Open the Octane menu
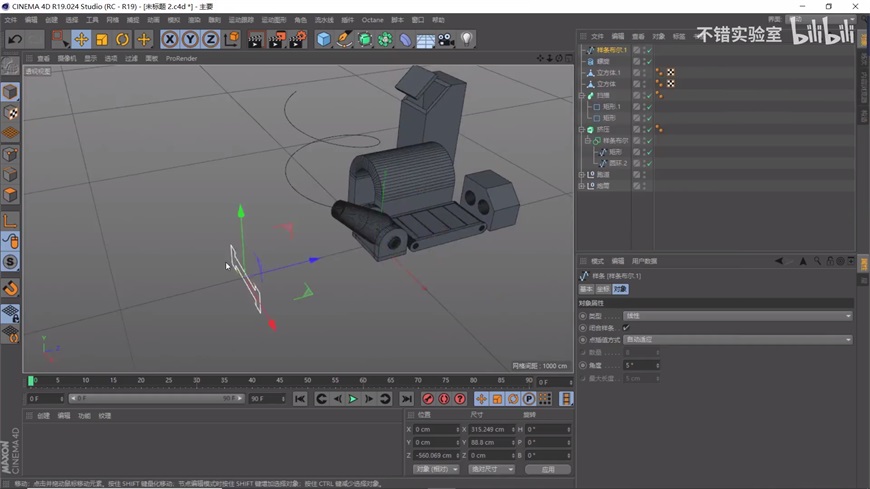 tap(372, 20)
